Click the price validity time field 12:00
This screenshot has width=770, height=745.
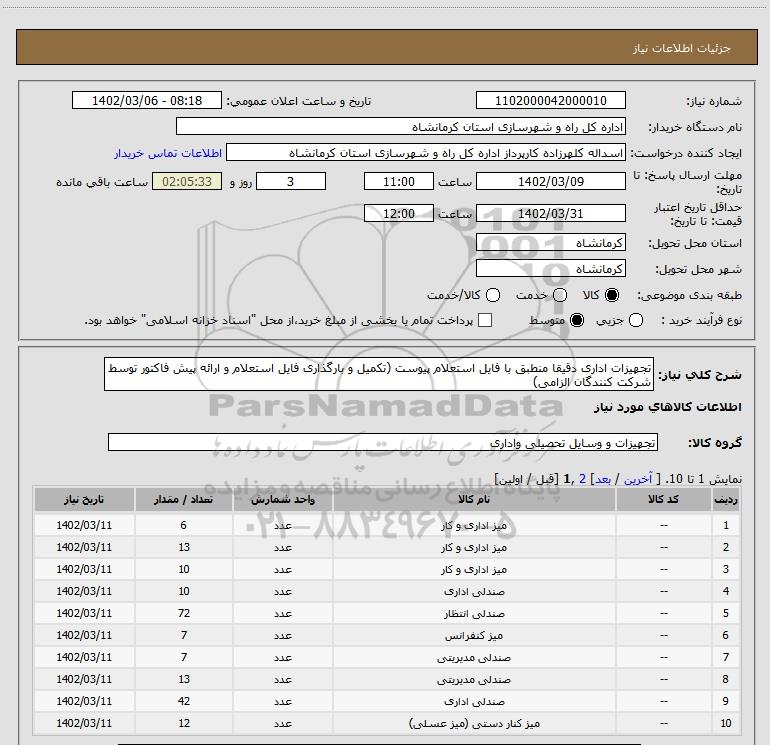click(399, 213)
